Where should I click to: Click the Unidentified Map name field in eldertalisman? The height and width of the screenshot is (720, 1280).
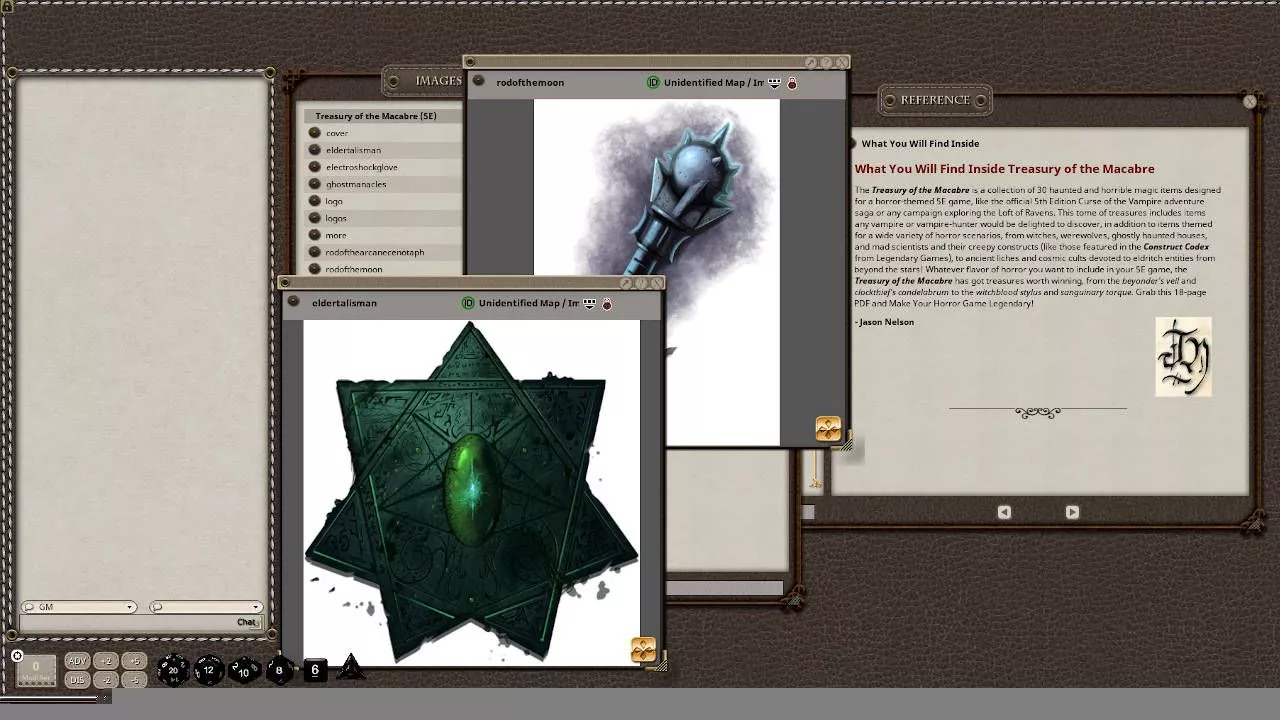tap(528, 302)
